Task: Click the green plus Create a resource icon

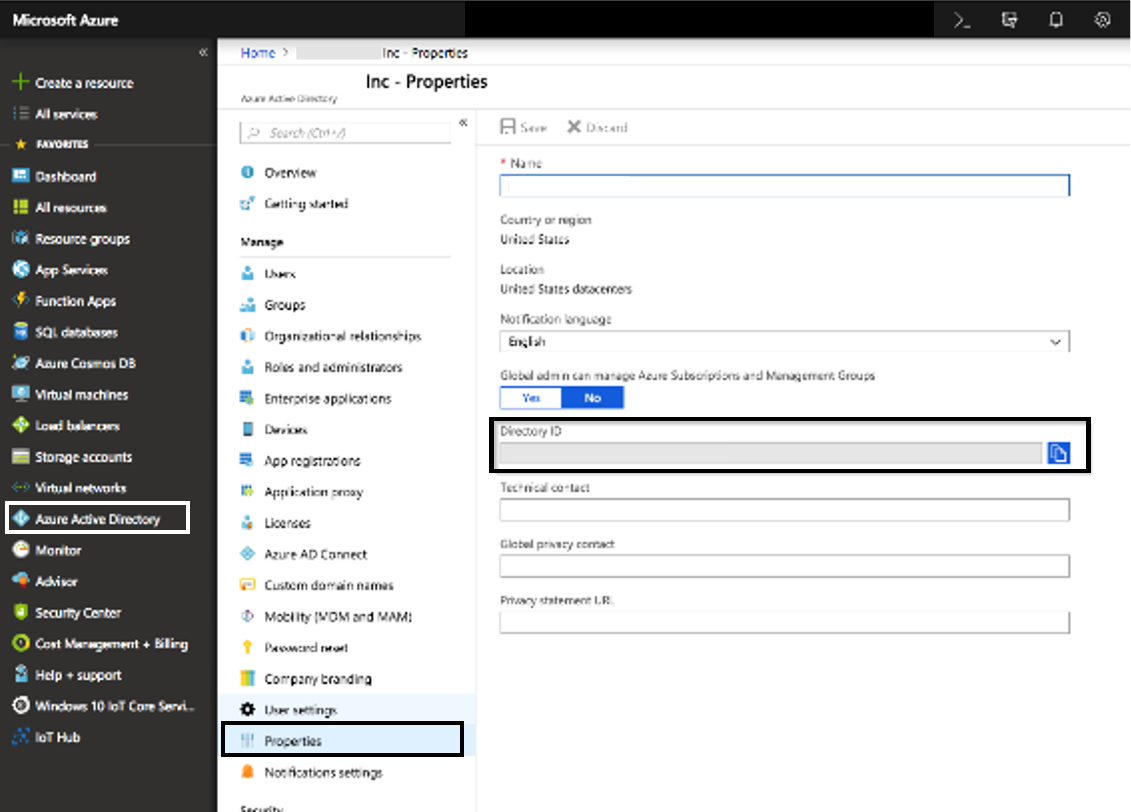Action: (x=20, y=83)
